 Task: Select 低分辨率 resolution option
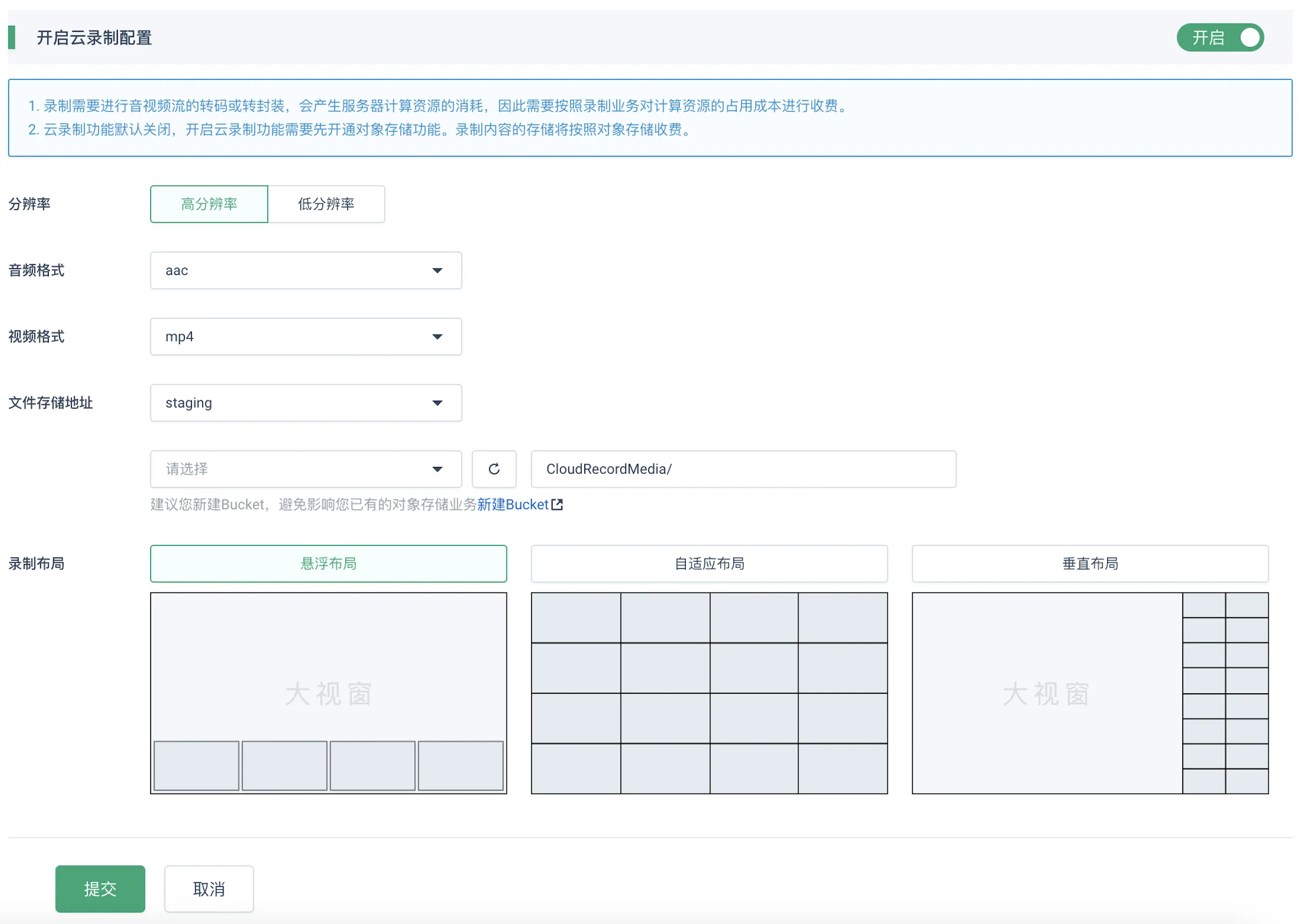[326, 204]
